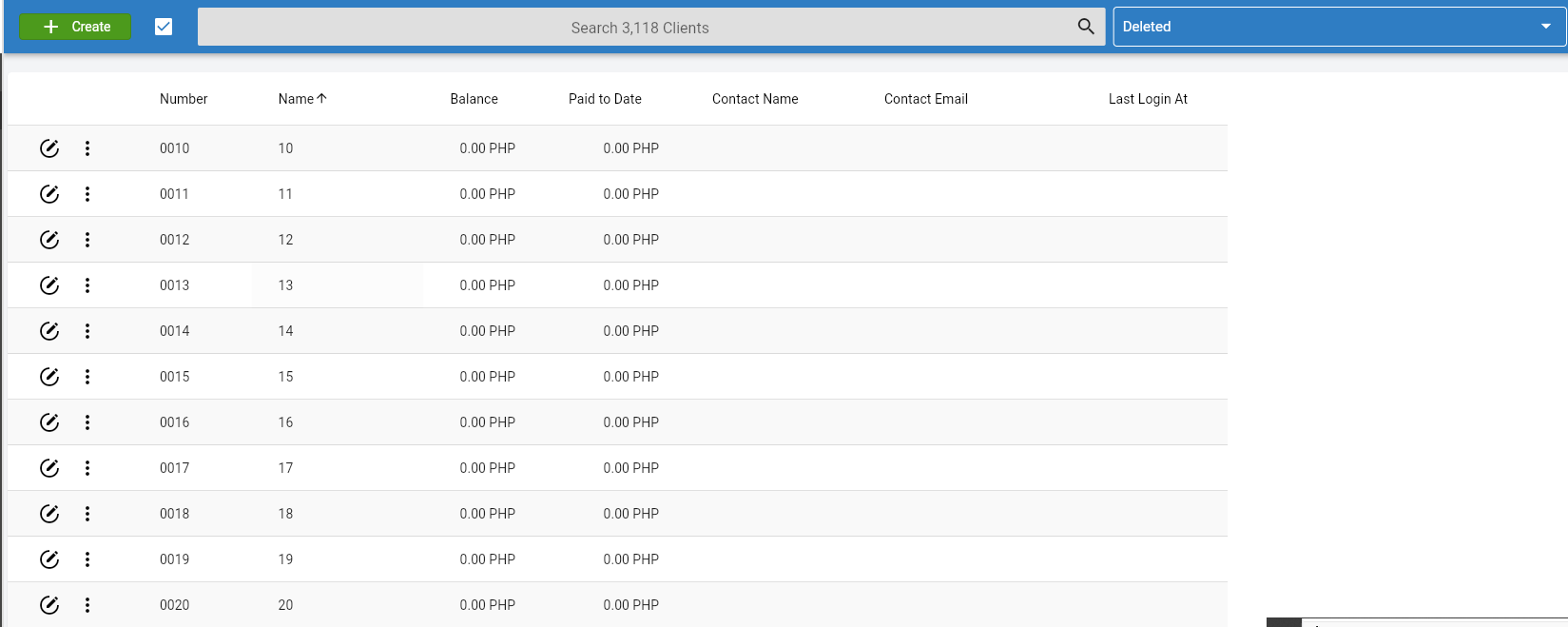Click edit icon for client 0013

[x=49, y=285]
